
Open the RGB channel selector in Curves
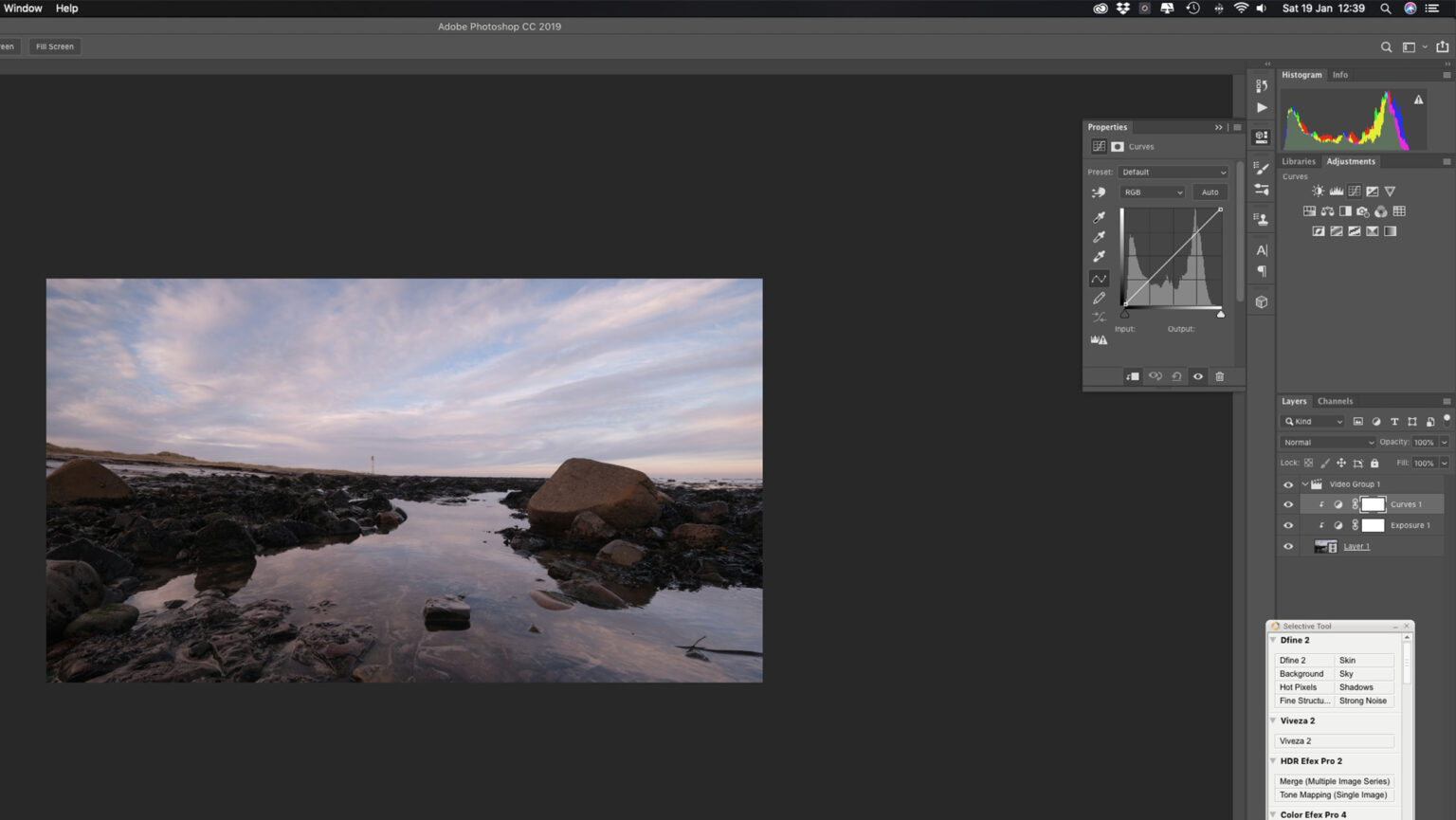1151,191
